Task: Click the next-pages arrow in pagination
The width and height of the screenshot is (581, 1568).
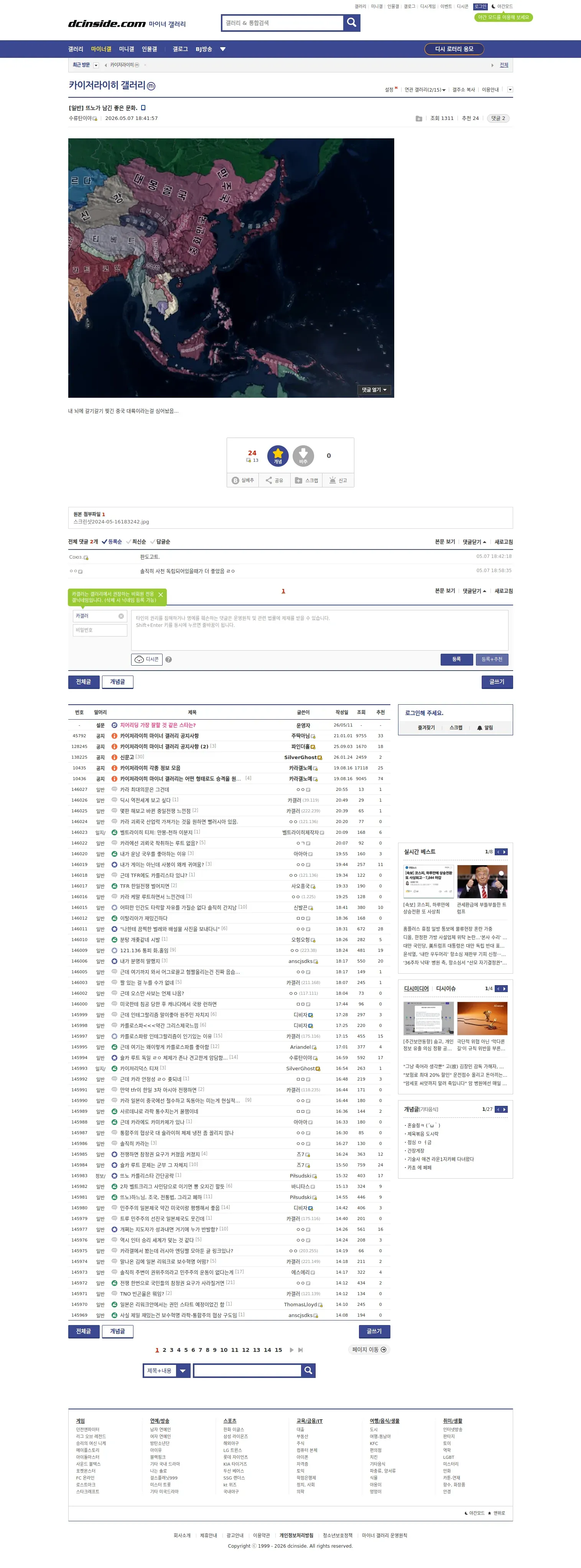Action: [x=292, y=1350]
